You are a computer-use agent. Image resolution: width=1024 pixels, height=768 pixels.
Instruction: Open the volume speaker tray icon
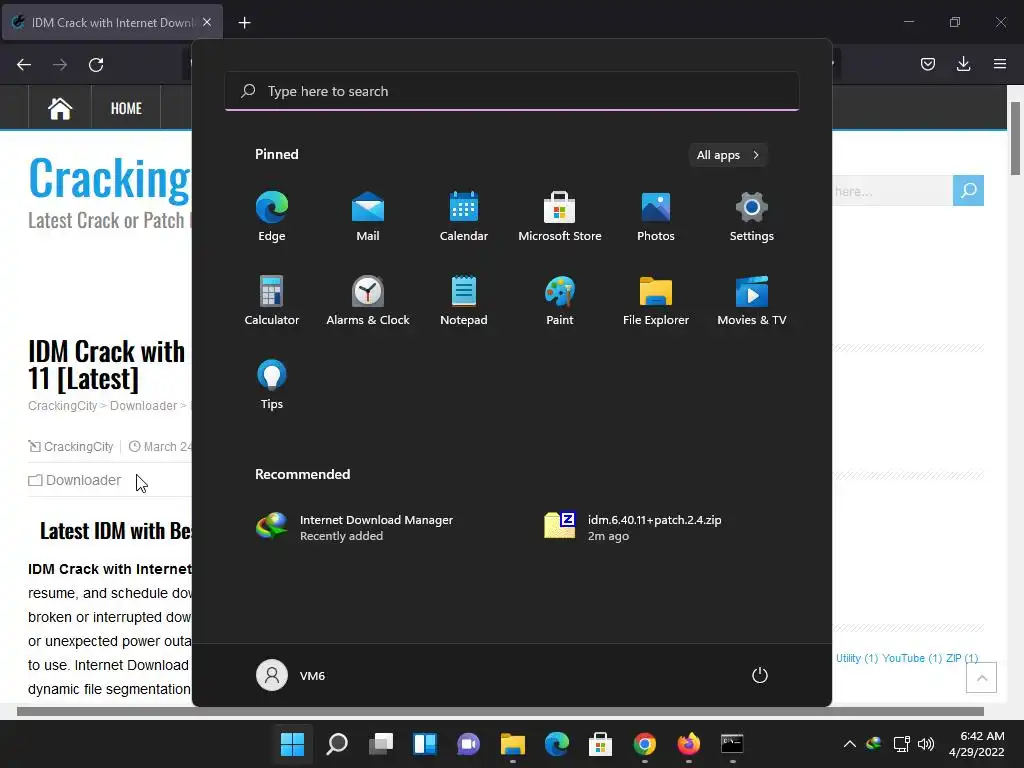click(x=925, y=744)
